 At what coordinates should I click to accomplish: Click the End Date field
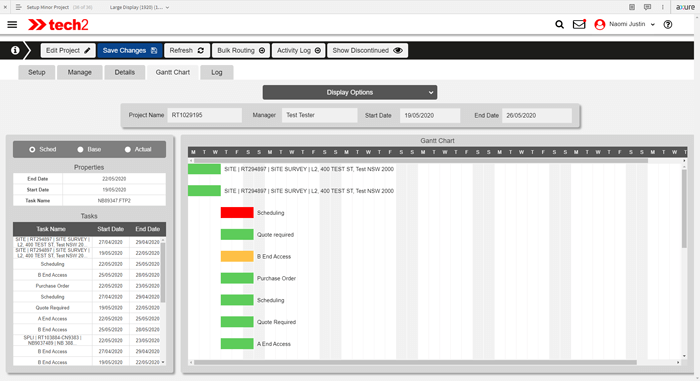[x=537, y=115]
